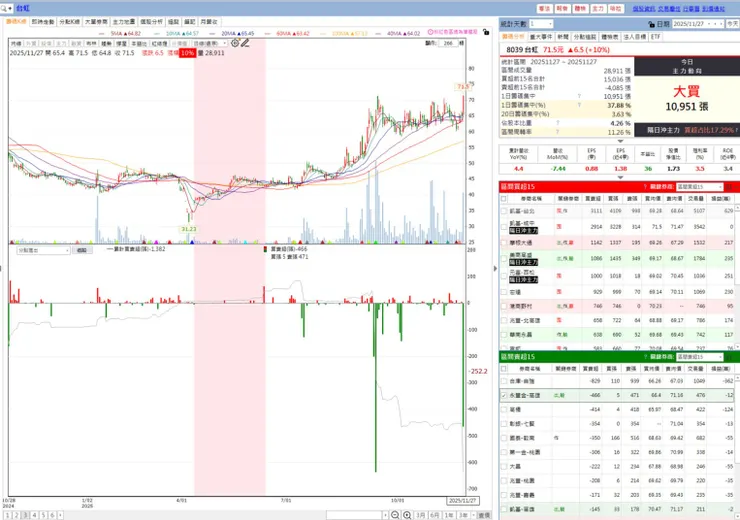
Task: Click the 主力 button in top bar
Action: point(598,8)
